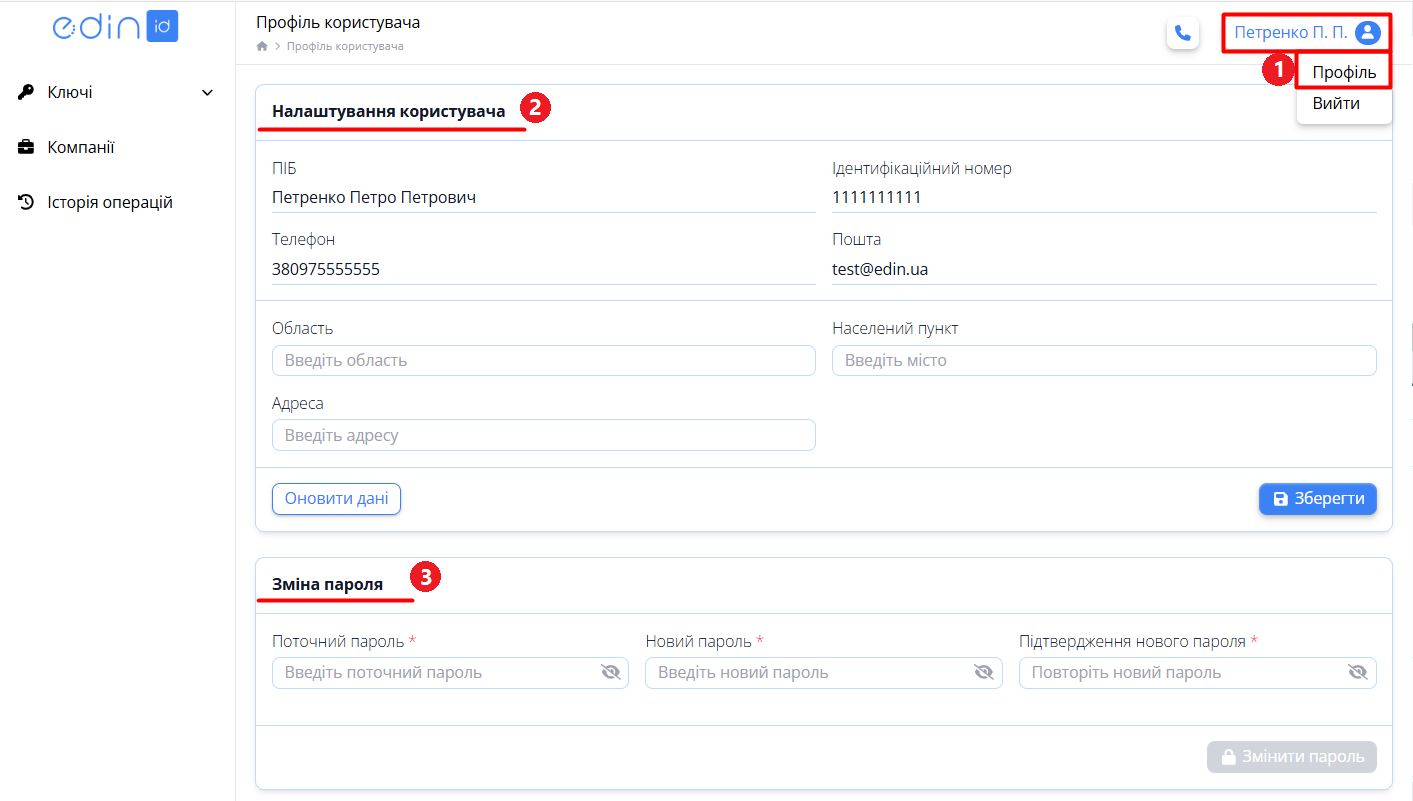Click the EDIN id logo
This screenshot has width=1413, height=801.
[115, 27]
